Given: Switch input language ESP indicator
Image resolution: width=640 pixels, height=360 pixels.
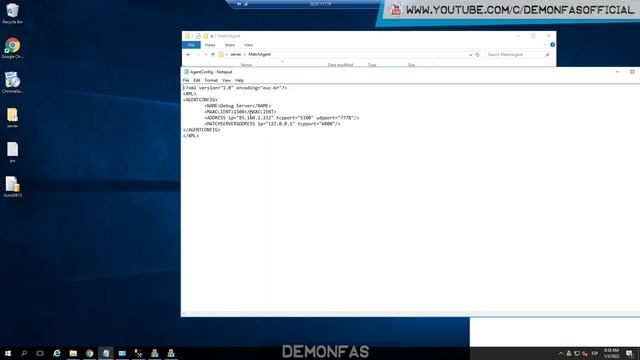Looking at the screenshot, I should pos(595,353).
